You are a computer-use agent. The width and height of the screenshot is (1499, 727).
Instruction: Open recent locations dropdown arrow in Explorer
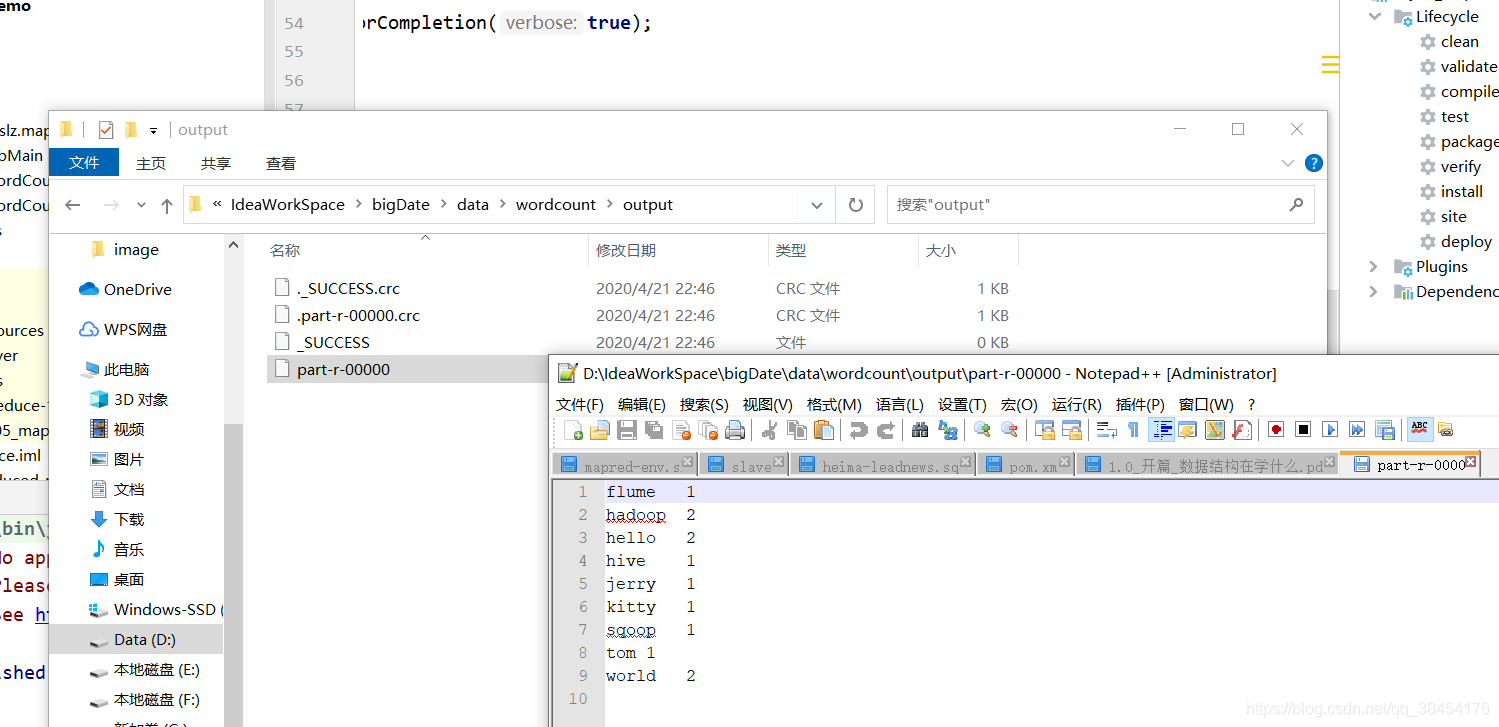(141, 205)
